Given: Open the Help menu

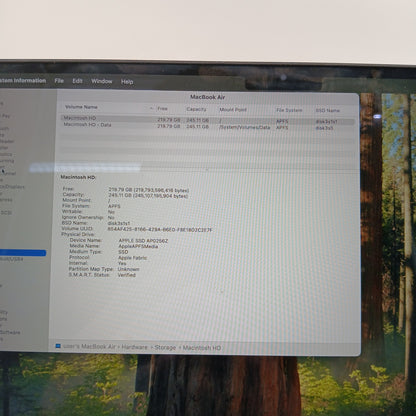Looking at the screenshot, I should click(x=127, y=82).
